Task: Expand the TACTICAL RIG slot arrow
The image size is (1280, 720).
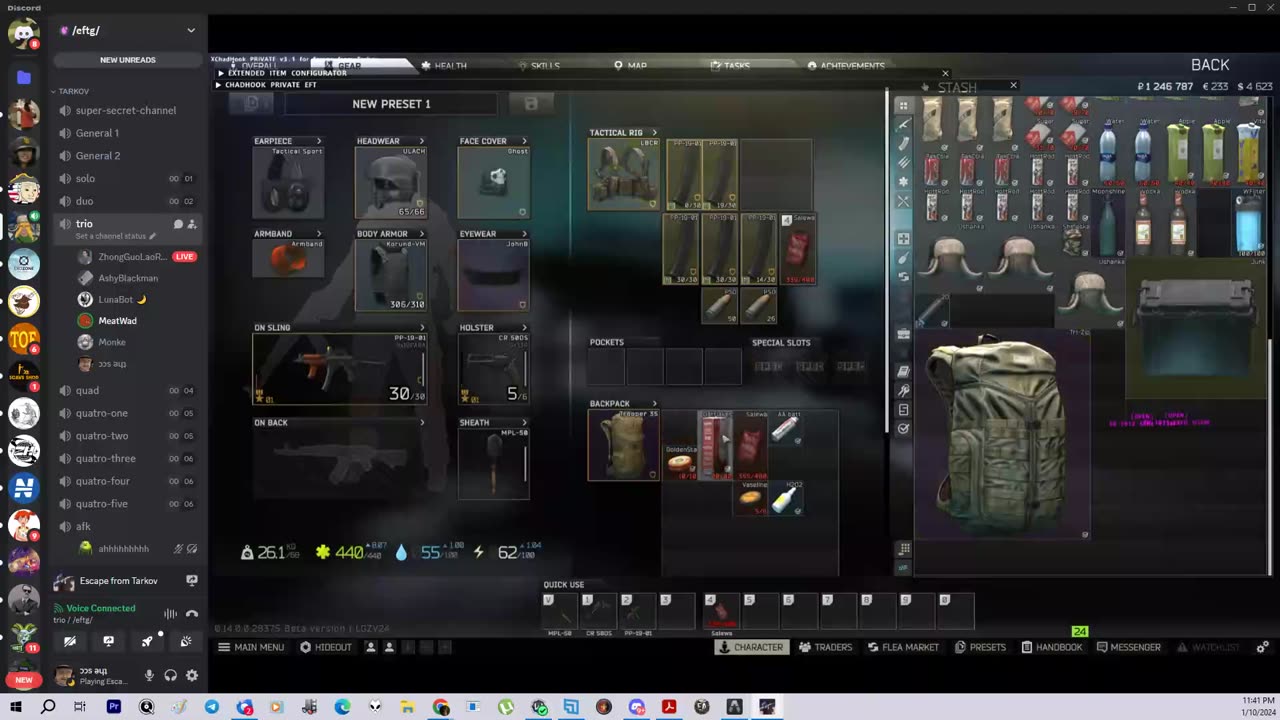Action: pos(655,133)
